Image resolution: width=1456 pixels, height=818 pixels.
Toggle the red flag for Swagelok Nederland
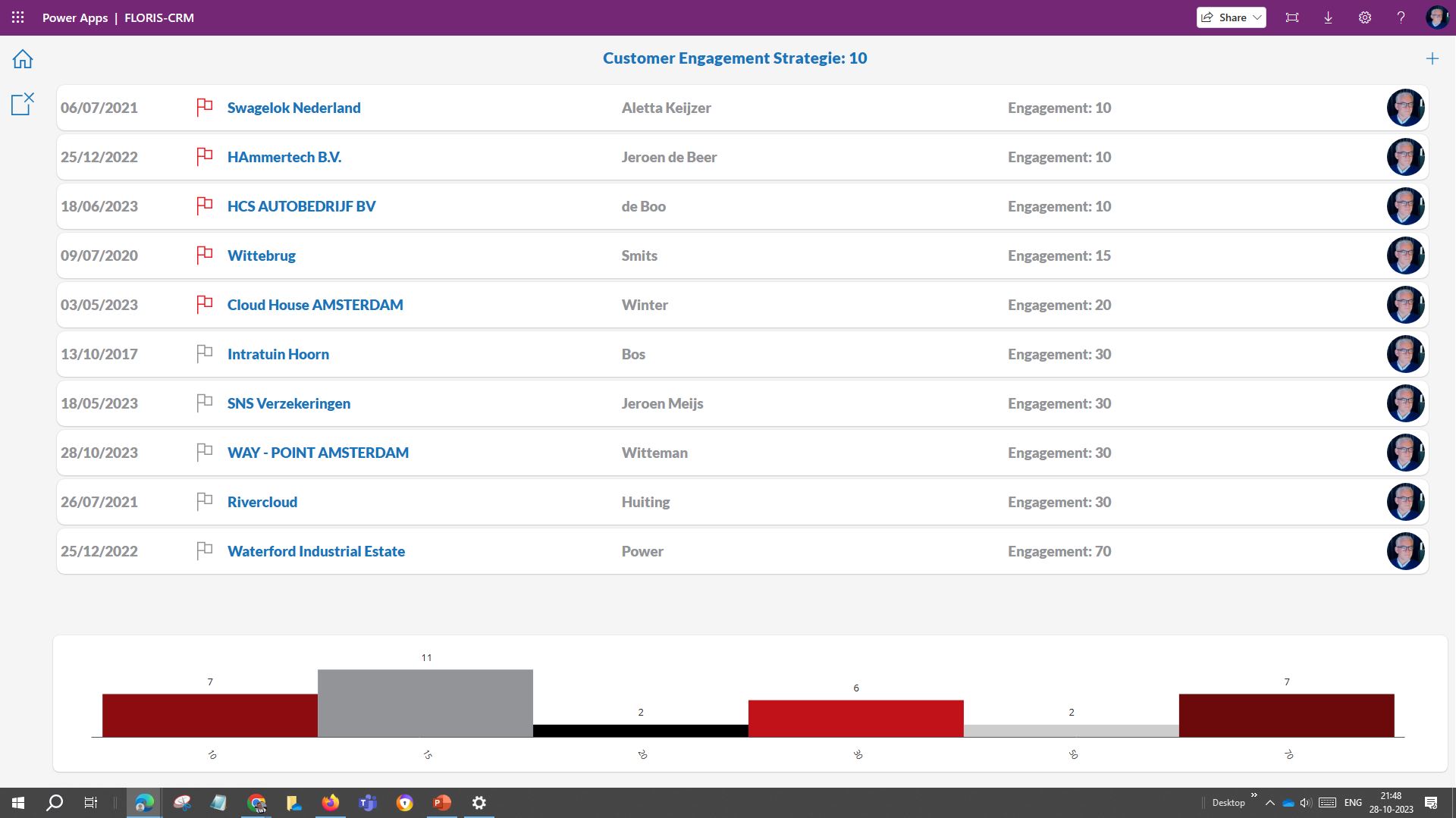pos(204,108)
